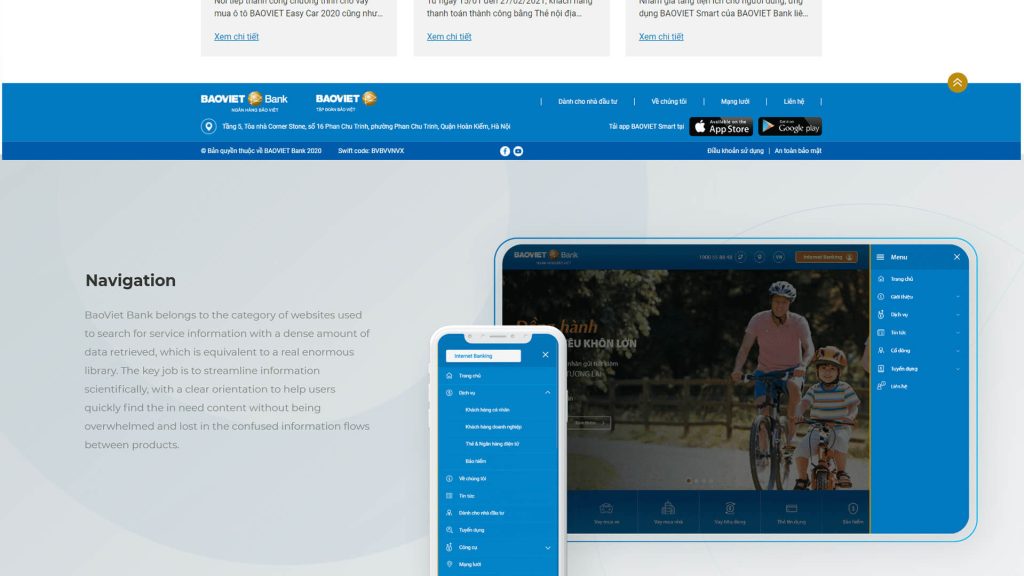Click the YouTube icon in the footer
1024x576 pixels.
pos(518,151)
